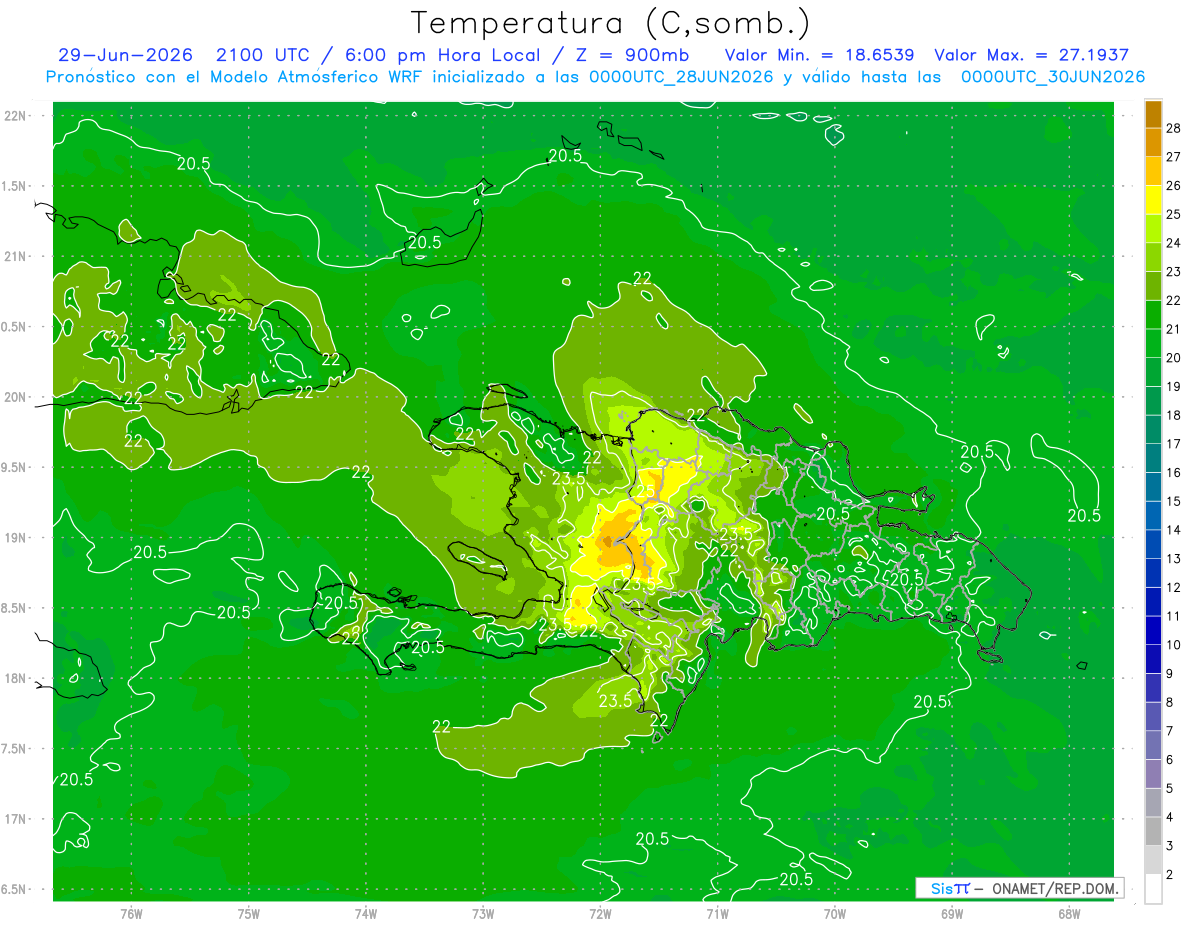Click the orange colorbar segment between 27 and 28
Screen dimensions: 1200x927
[x=1153, y=142]
